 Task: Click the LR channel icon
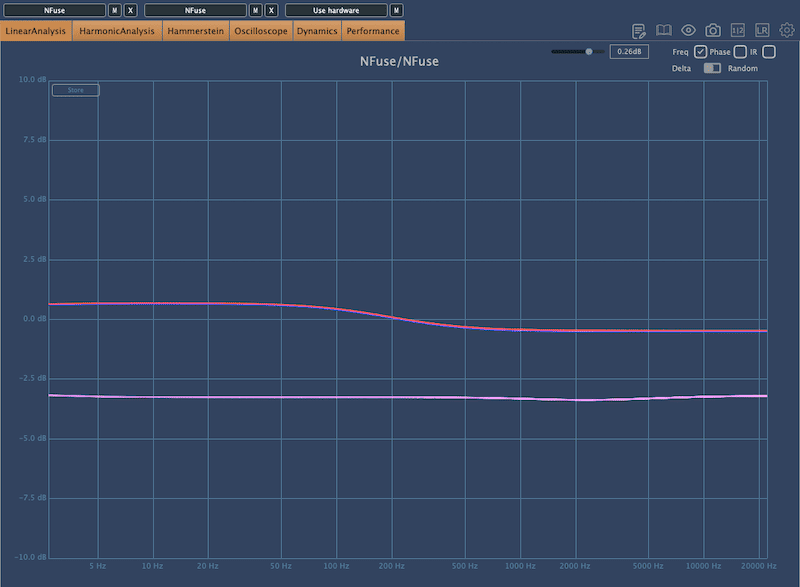(762, 31)
